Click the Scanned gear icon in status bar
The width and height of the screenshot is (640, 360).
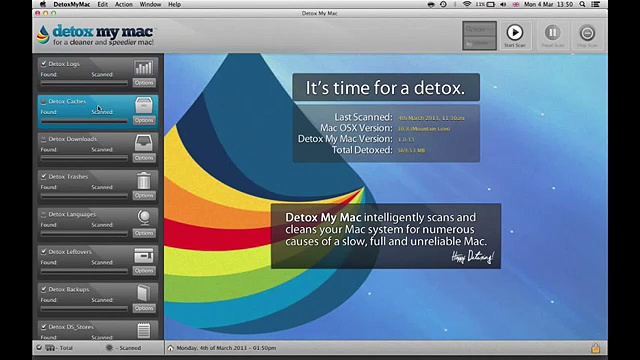point(109,348)
